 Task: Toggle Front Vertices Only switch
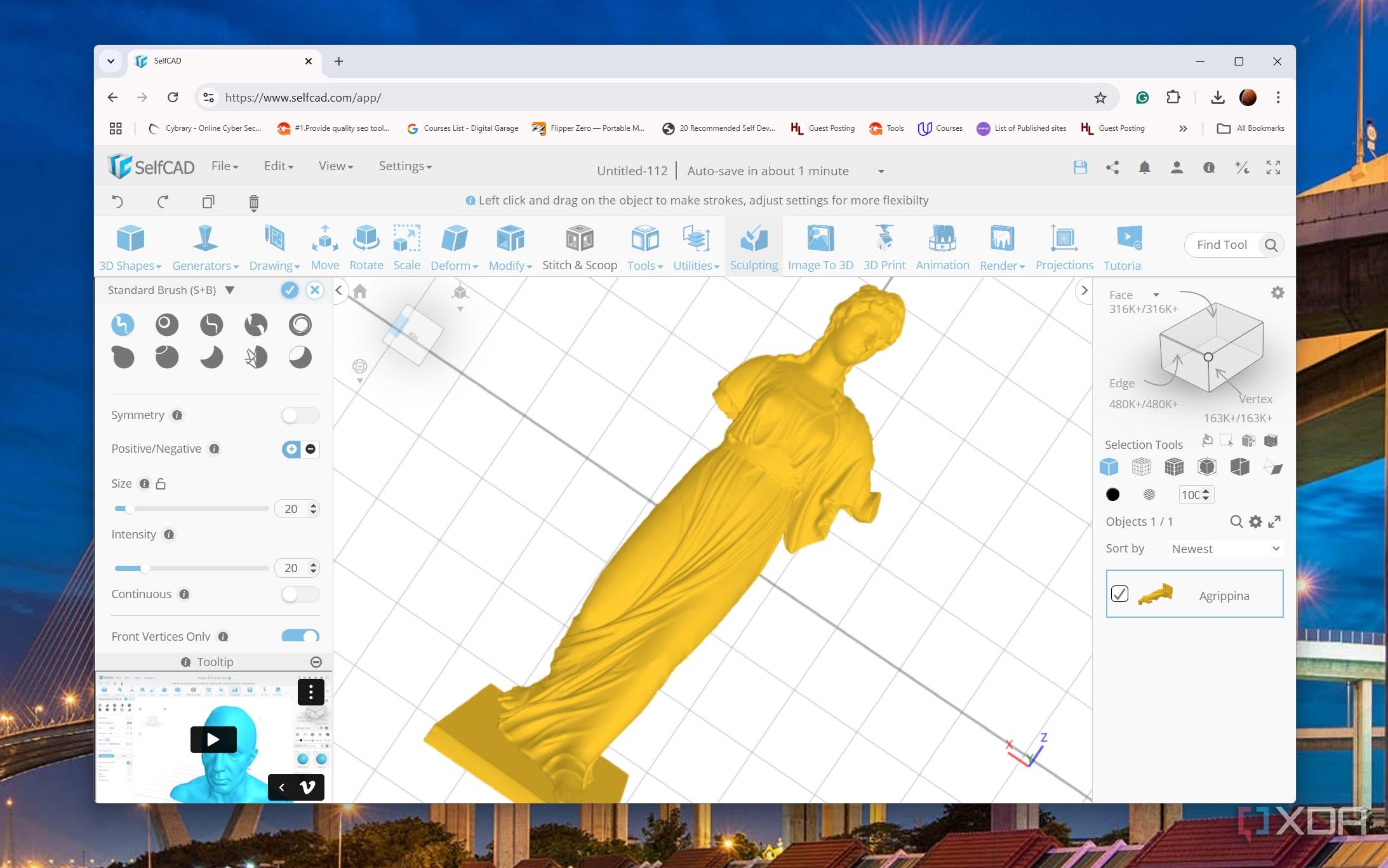coord(300,636)
